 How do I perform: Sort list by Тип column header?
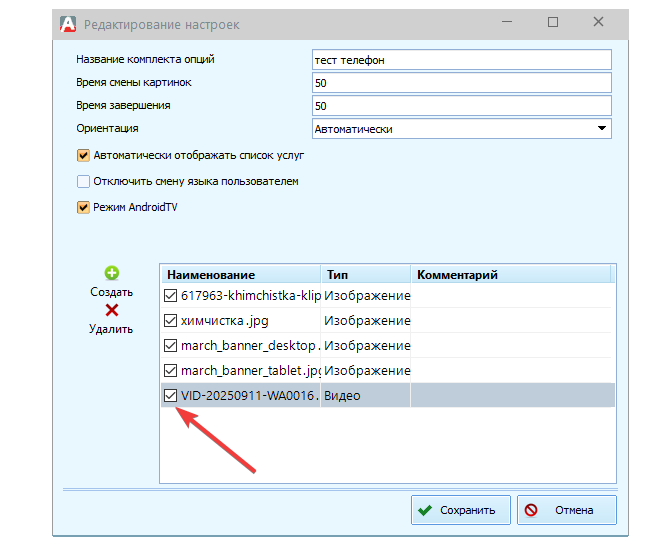click(365, 275)
